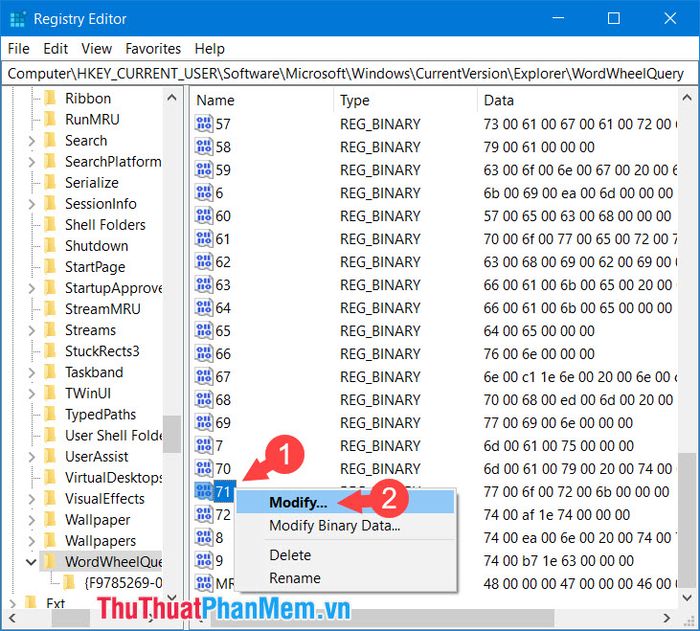
Task: Choose Modify Binary Data... in context menu
Action: pos(346,525)
